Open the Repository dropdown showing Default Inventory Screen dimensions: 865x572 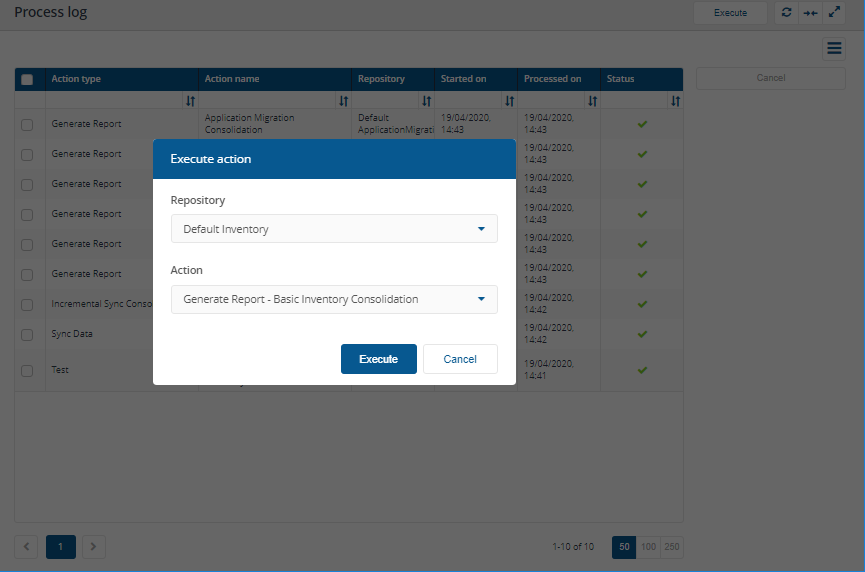point(334,229)
